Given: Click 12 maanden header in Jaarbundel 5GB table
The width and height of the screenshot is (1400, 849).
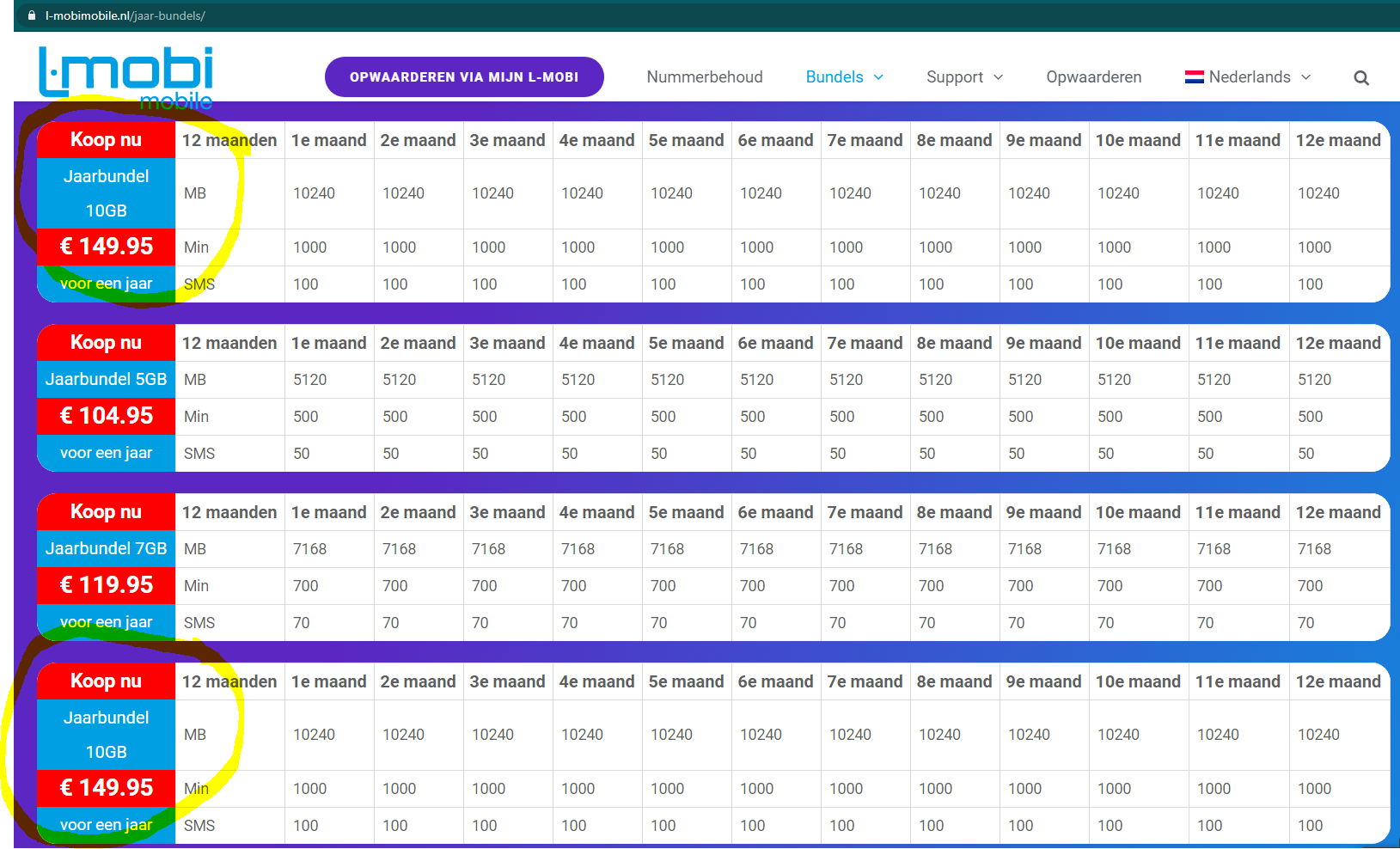Looking at the screenshot, I should click(x=229, y=343).
